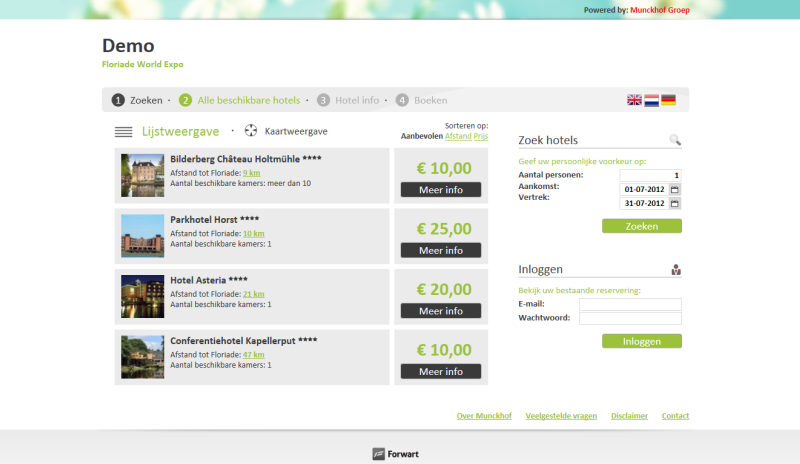
Task: Click the E-mail input field
Action: 630,304
